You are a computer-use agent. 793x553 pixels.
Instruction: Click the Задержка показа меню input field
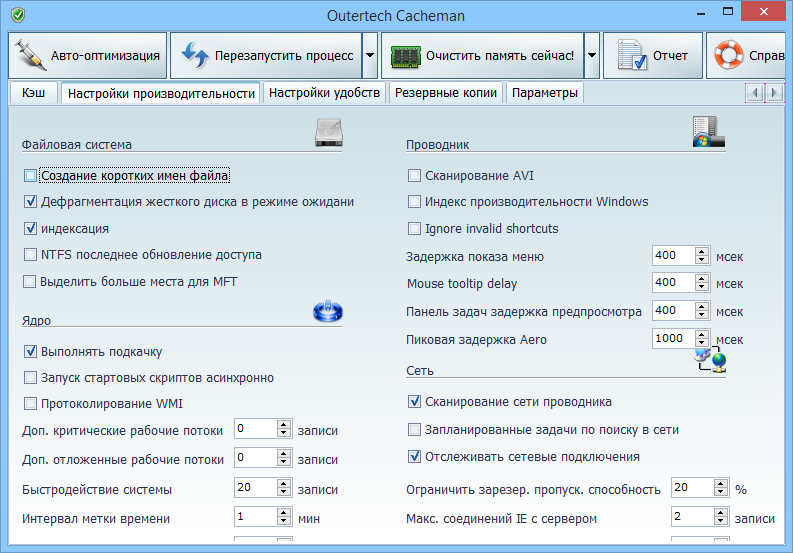coord(674,256)
